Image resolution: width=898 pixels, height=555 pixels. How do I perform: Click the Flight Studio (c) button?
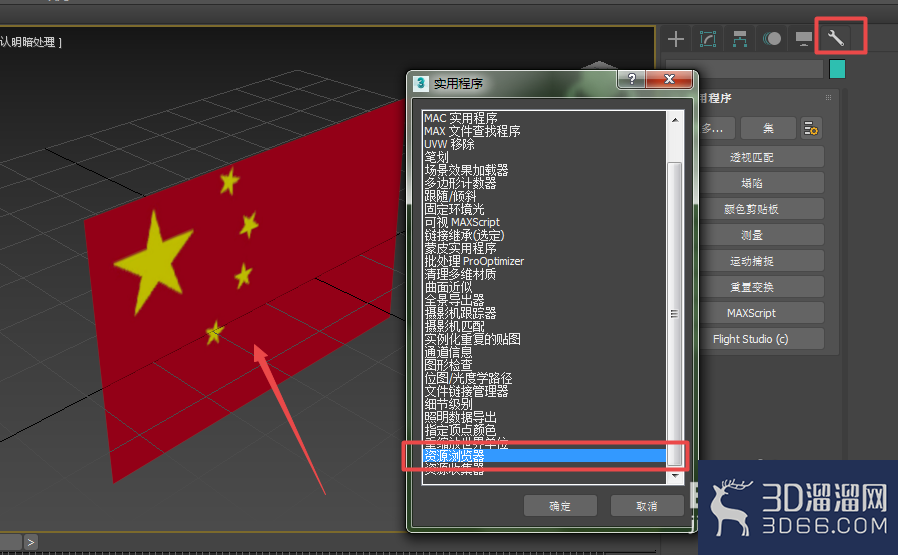click(752, 339)
